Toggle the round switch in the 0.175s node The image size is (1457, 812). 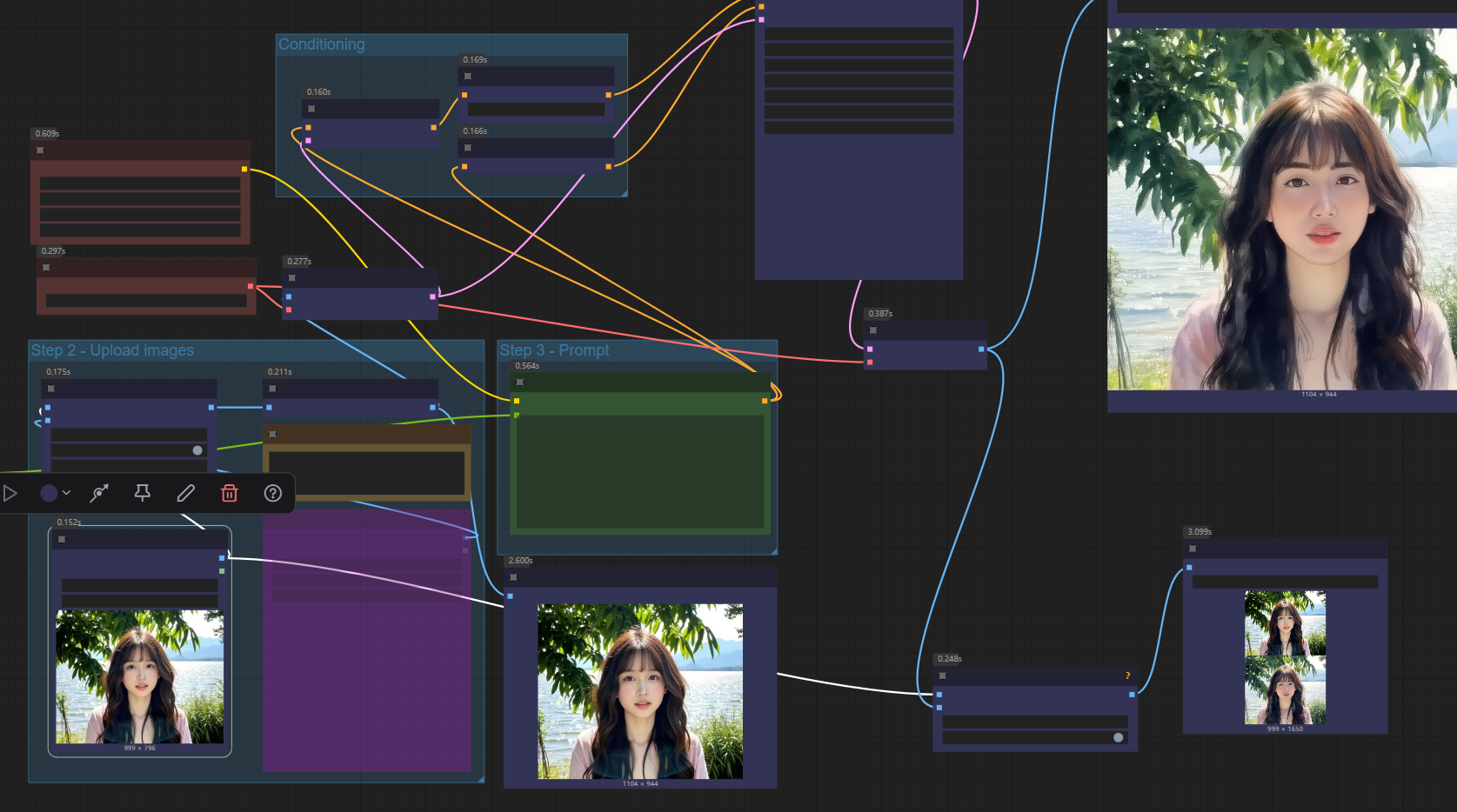tap(197, 450)
